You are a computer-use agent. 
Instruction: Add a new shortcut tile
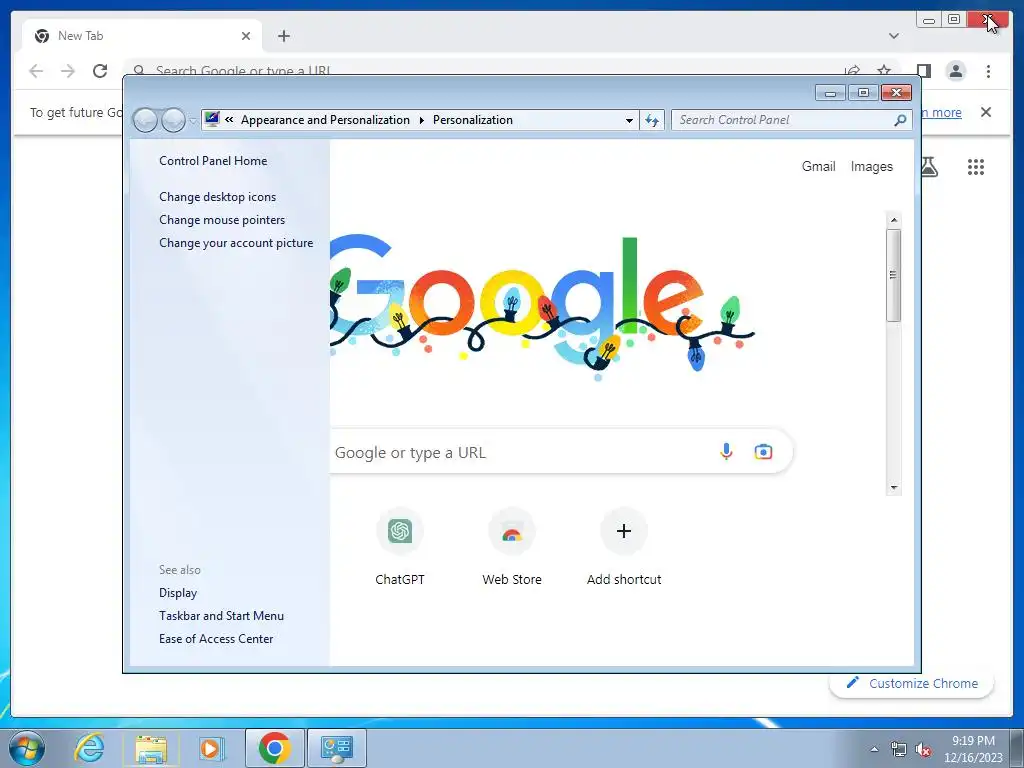point(624,547)
